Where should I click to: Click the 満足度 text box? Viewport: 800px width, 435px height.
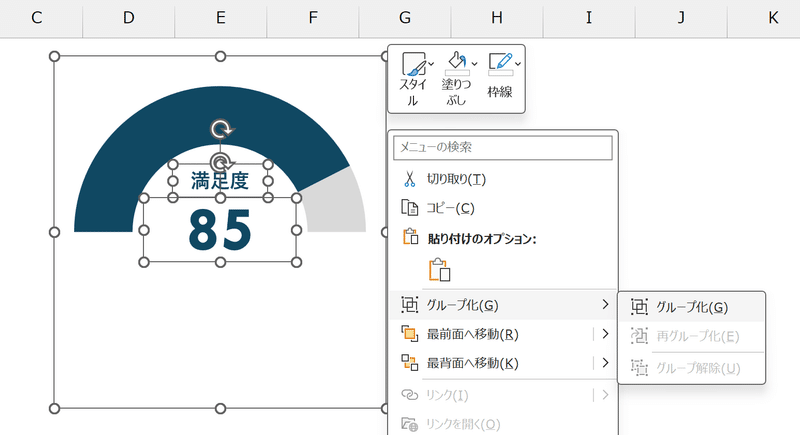point(220,181)
